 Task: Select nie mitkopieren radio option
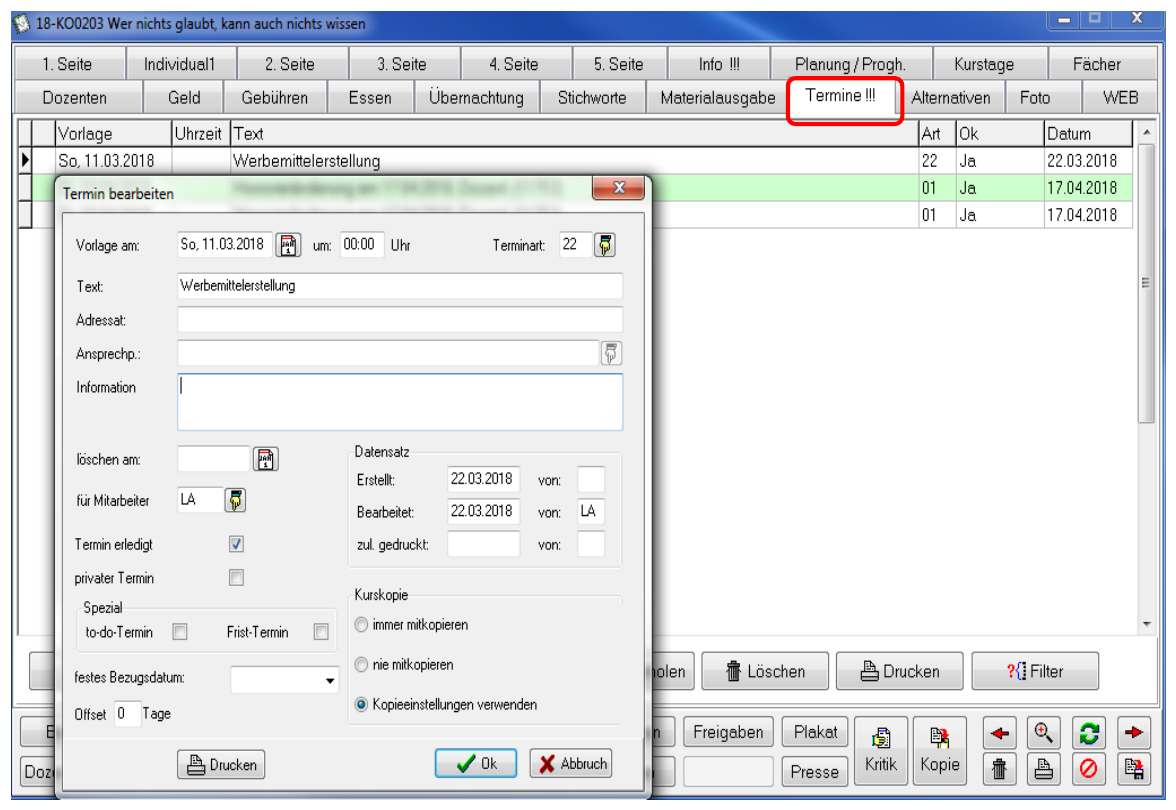tap(362, 664)
